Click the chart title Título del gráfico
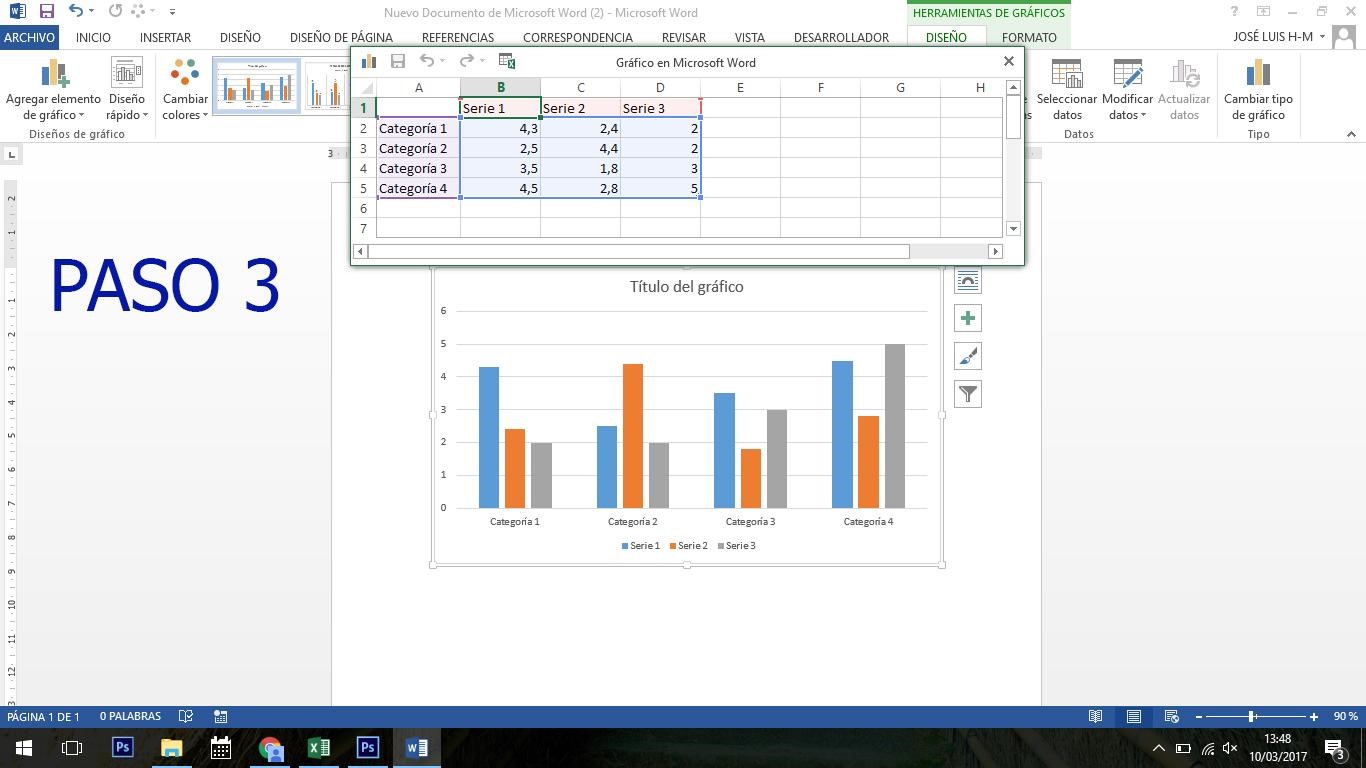Image resolution: width=1366 pixels, height=768 pixels. point(686,286)
